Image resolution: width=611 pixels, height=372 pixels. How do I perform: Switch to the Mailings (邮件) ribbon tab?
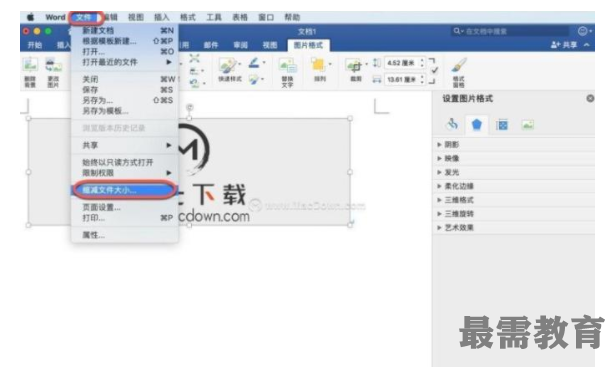(x=211, y=45)
